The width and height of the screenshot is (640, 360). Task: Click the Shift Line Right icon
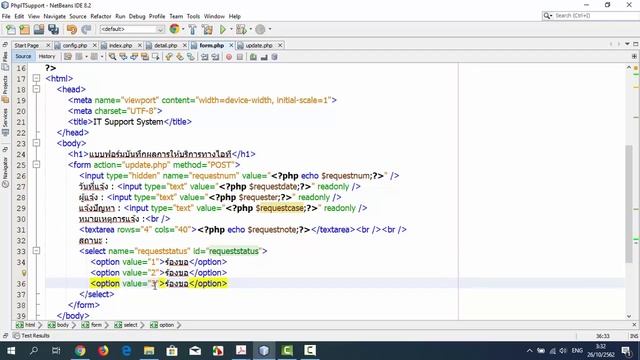216,57
